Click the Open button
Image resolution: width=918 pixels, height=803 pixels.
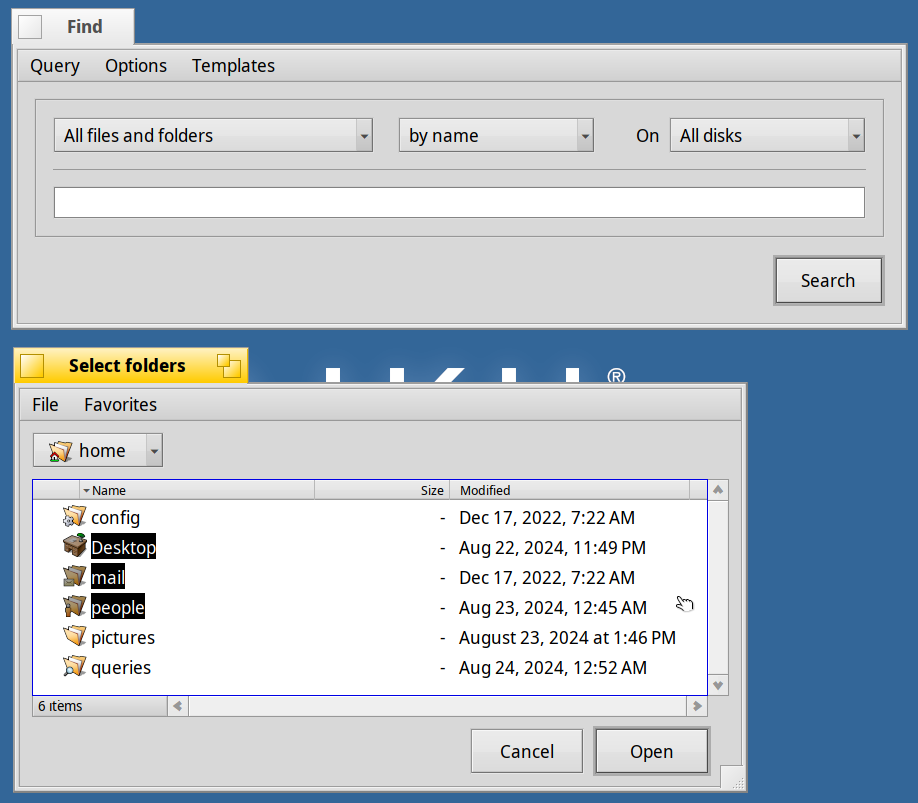[652, 751]
